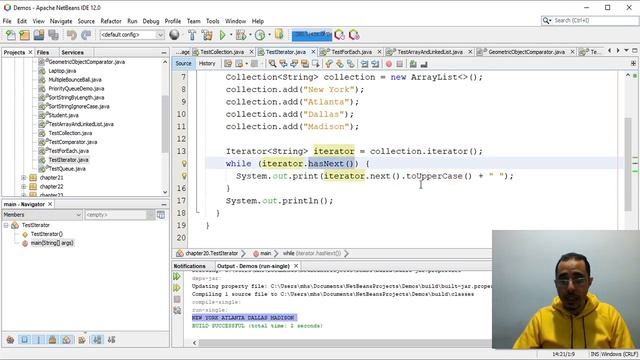Click the globe browser icon in toolbar

[x=174, y=35]
